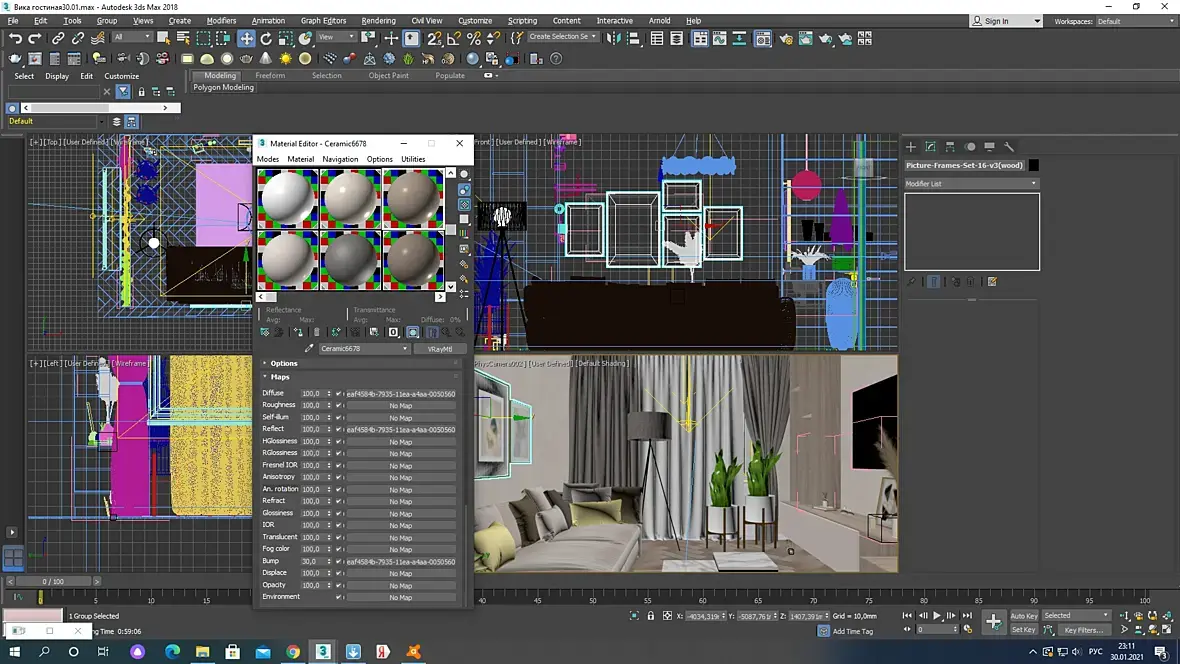
Task: Click the Mirror tool icon
Action: click(x=613, y=38)
